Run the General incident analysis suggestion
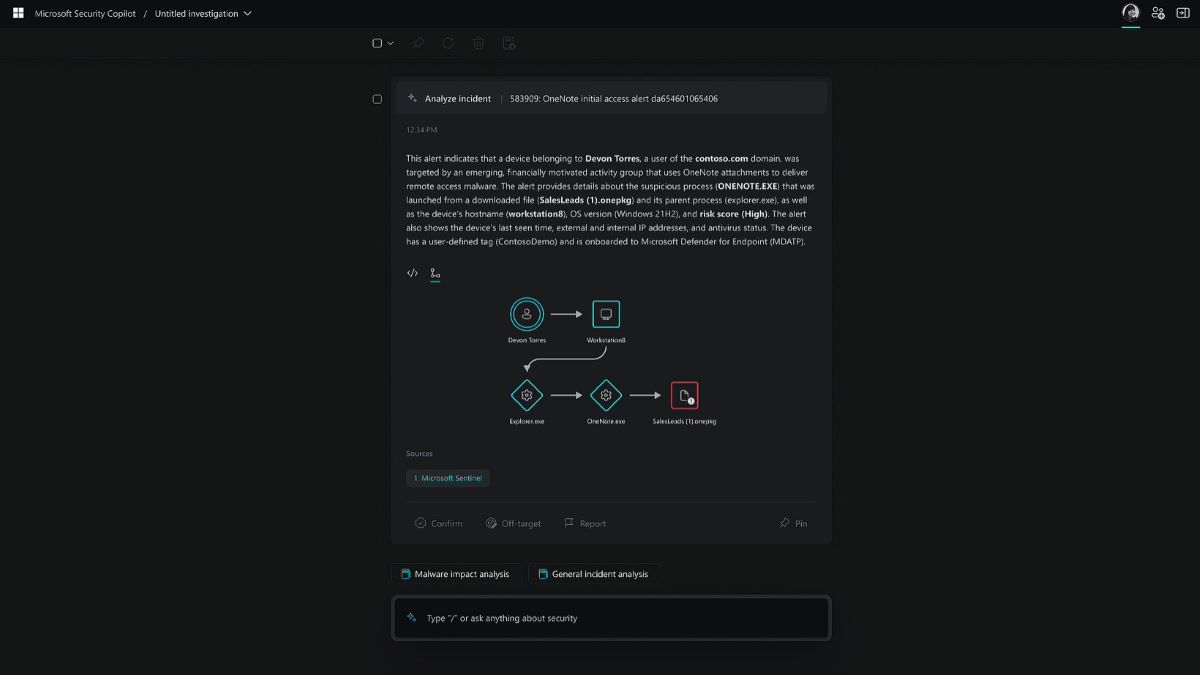This screenshot has height=675, width=1200. [x=594, y=574]
